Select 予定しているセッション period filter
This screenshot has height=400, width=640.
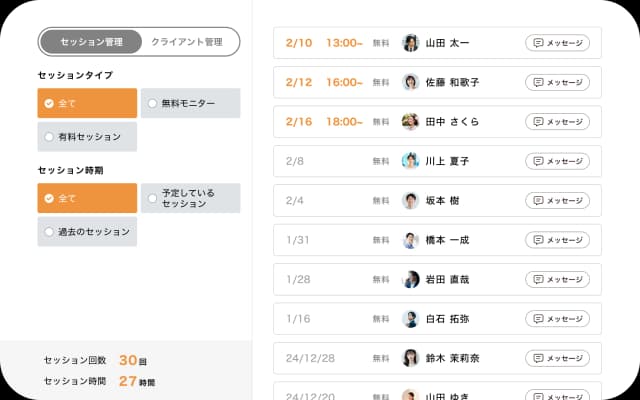click(190, 198)
